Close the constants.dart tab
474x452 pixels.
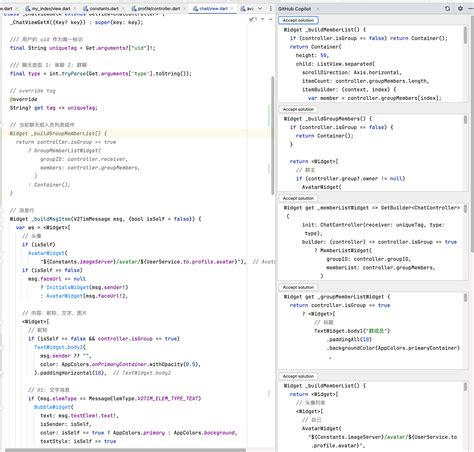point(122,8)
